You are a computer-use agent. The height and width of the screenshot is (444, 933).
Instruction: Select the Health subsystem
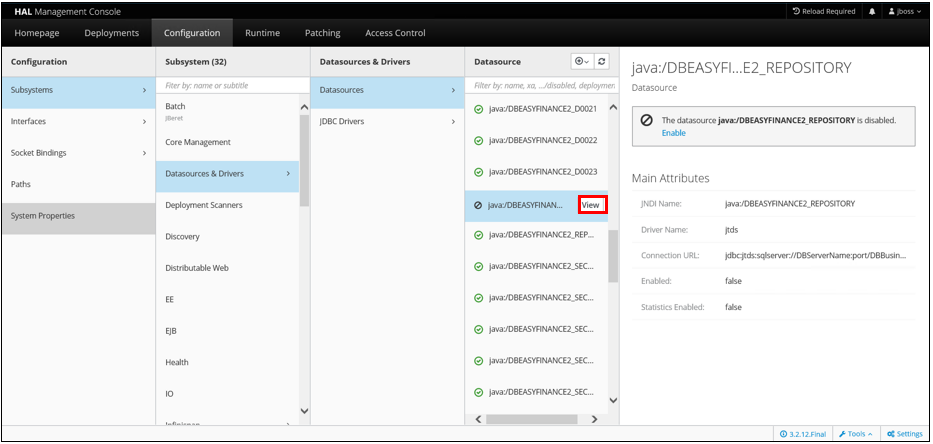227,362
